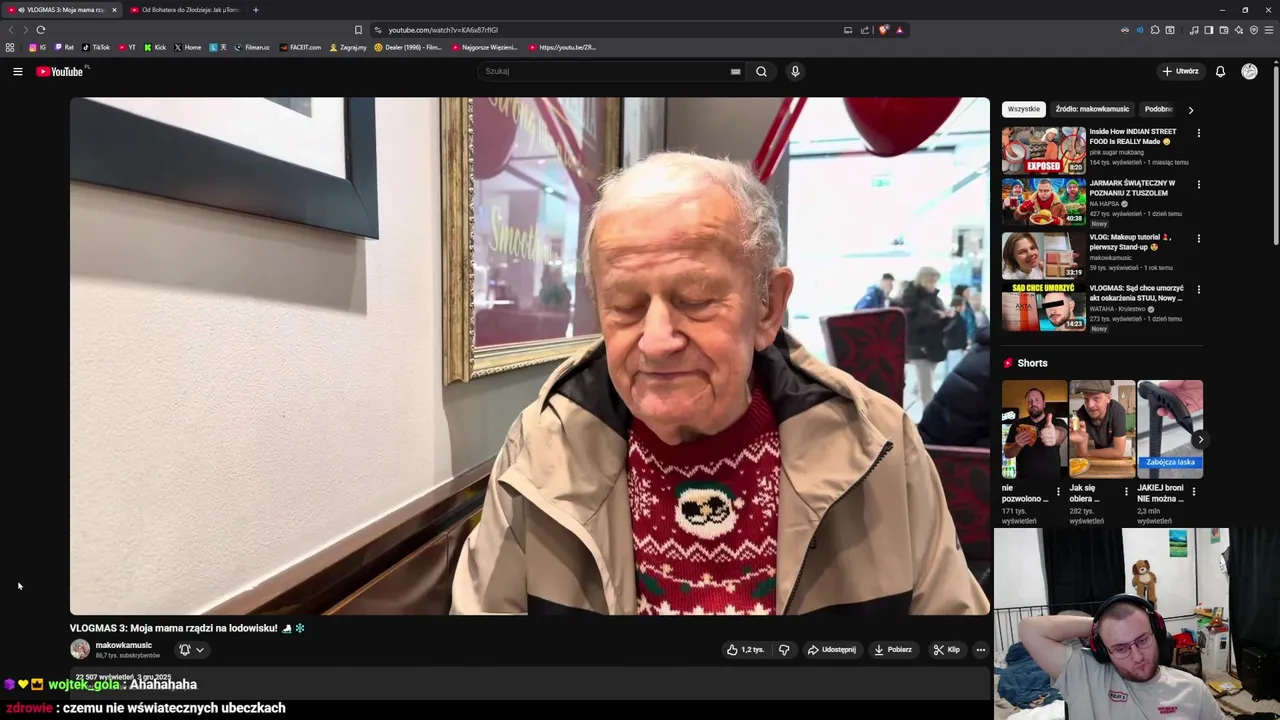
Task: Open the browser extensions puzzle icon
Action: click(x=1155, y=30)
